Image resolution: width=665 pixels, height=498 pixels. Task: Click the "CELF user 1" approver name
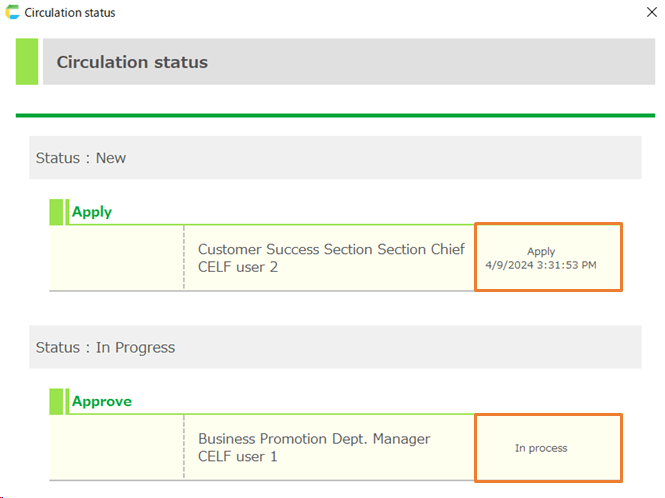[x=238, y=457]
